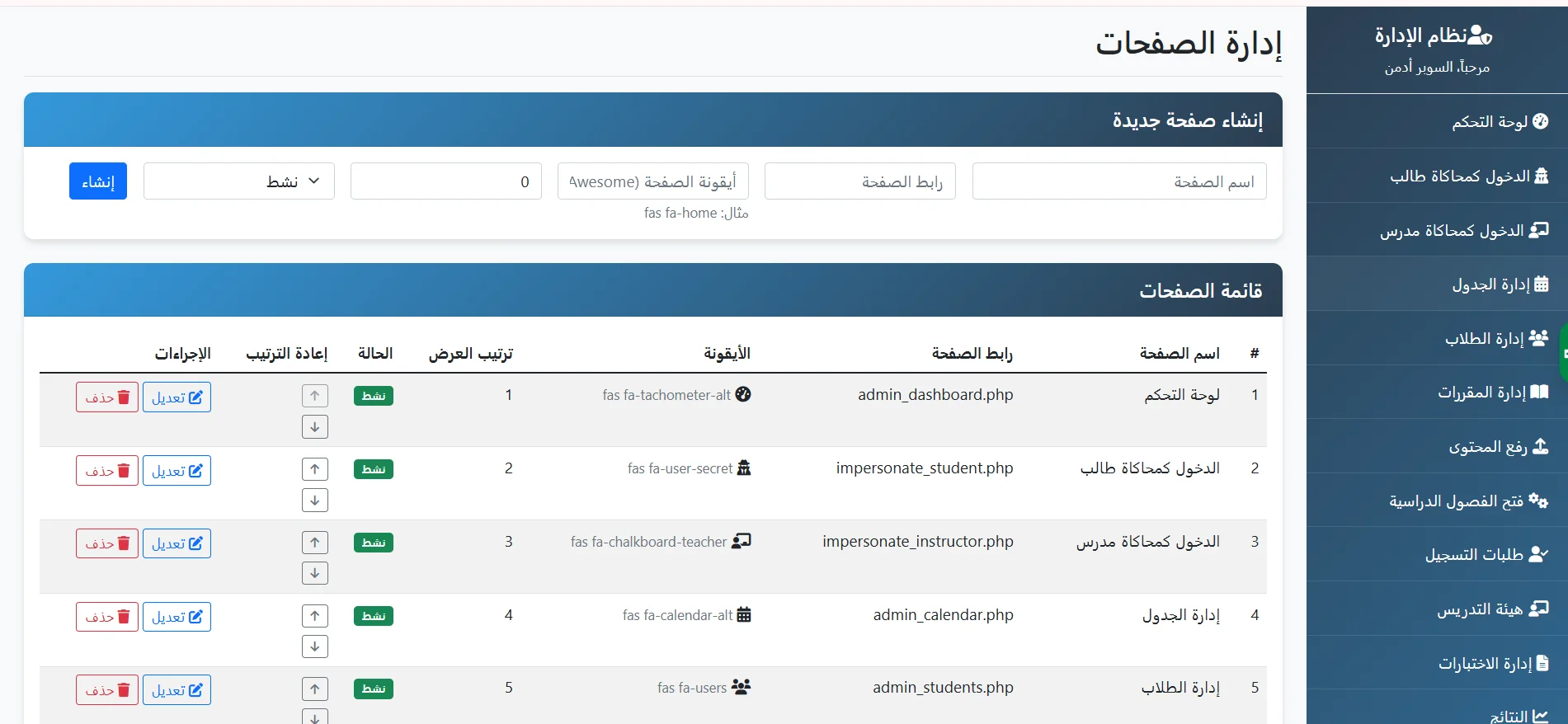Move admin_calendar.php row up
Image resolution: width=1568 pixels, height=724 pixels.
tap(315, 616)
